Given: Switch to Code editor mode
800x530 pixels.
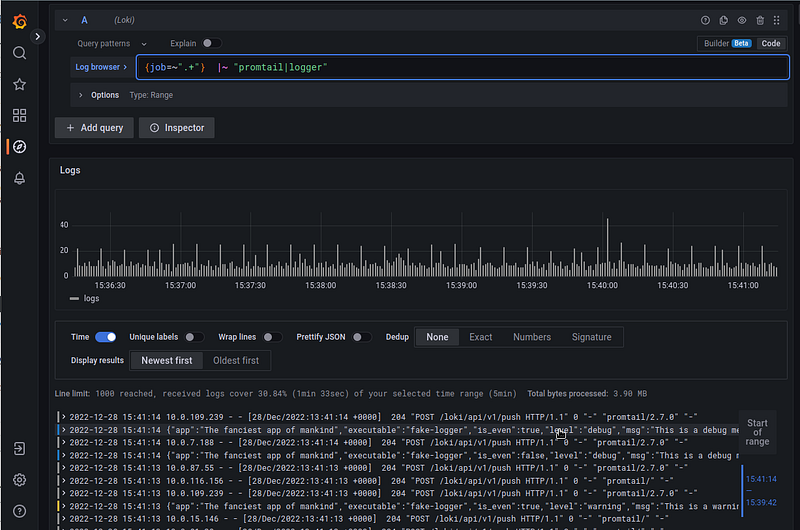Looking at the screenshot, I should (x=771, y=43).
